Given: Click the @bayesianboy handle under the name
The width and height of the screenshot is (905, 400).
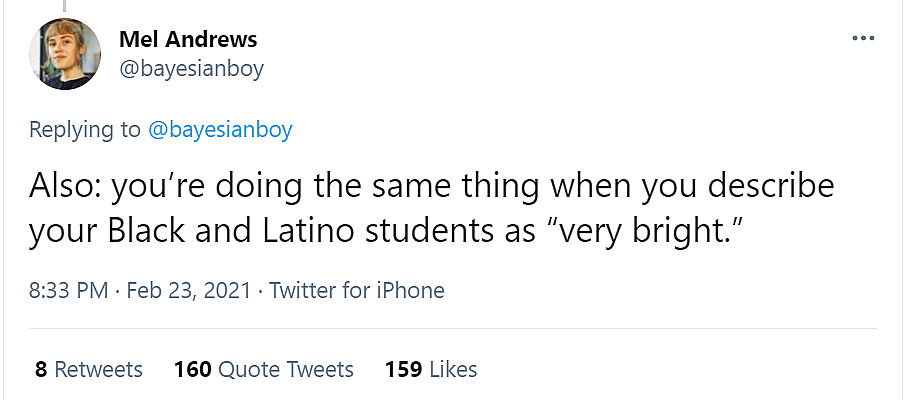Looking at the screenshot, I should pyautogui.click(x=191, y=69).
